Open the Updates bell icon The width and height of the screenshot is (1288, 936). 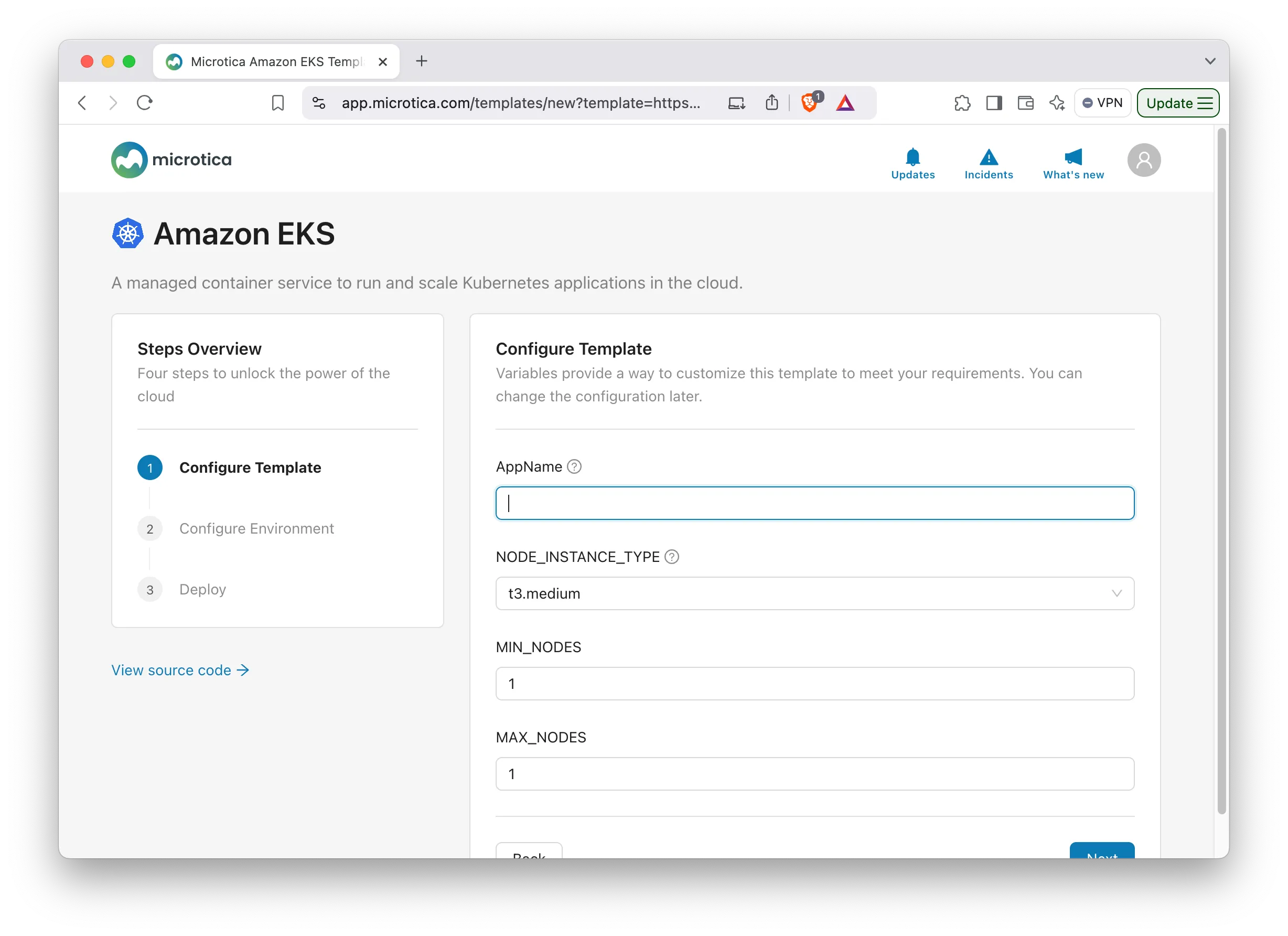tap(913, 157)
